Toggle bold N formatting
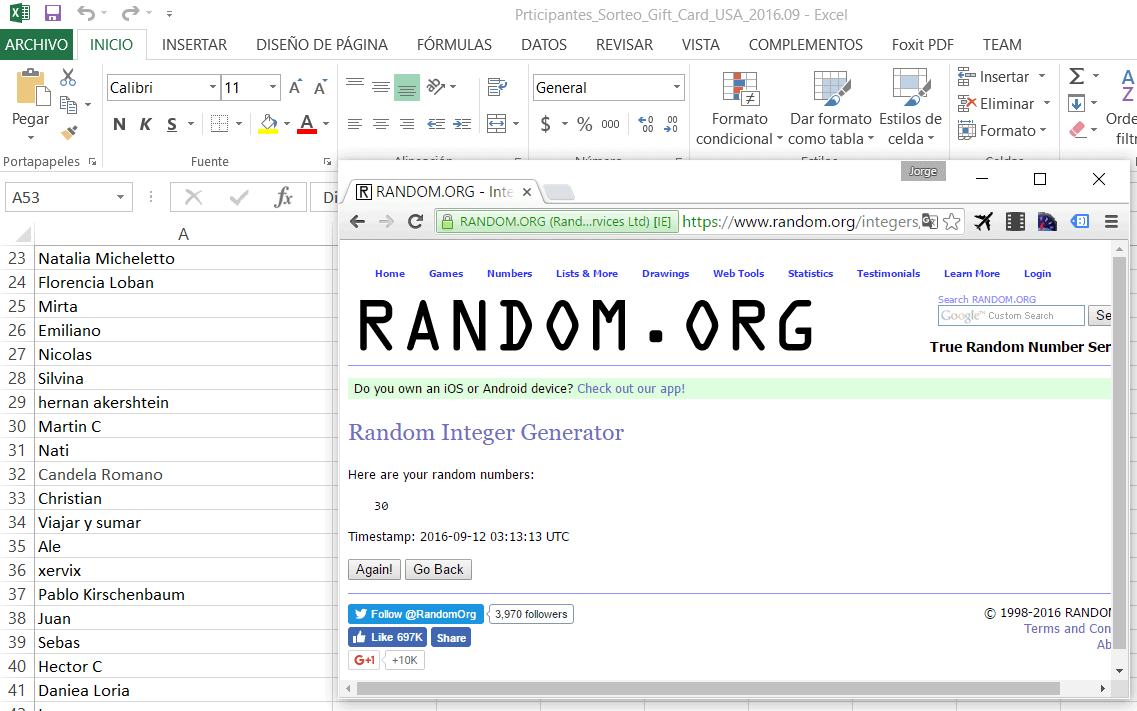This screenshot has height=711, width=1137. pyautogui.click(x=120, y=125)
